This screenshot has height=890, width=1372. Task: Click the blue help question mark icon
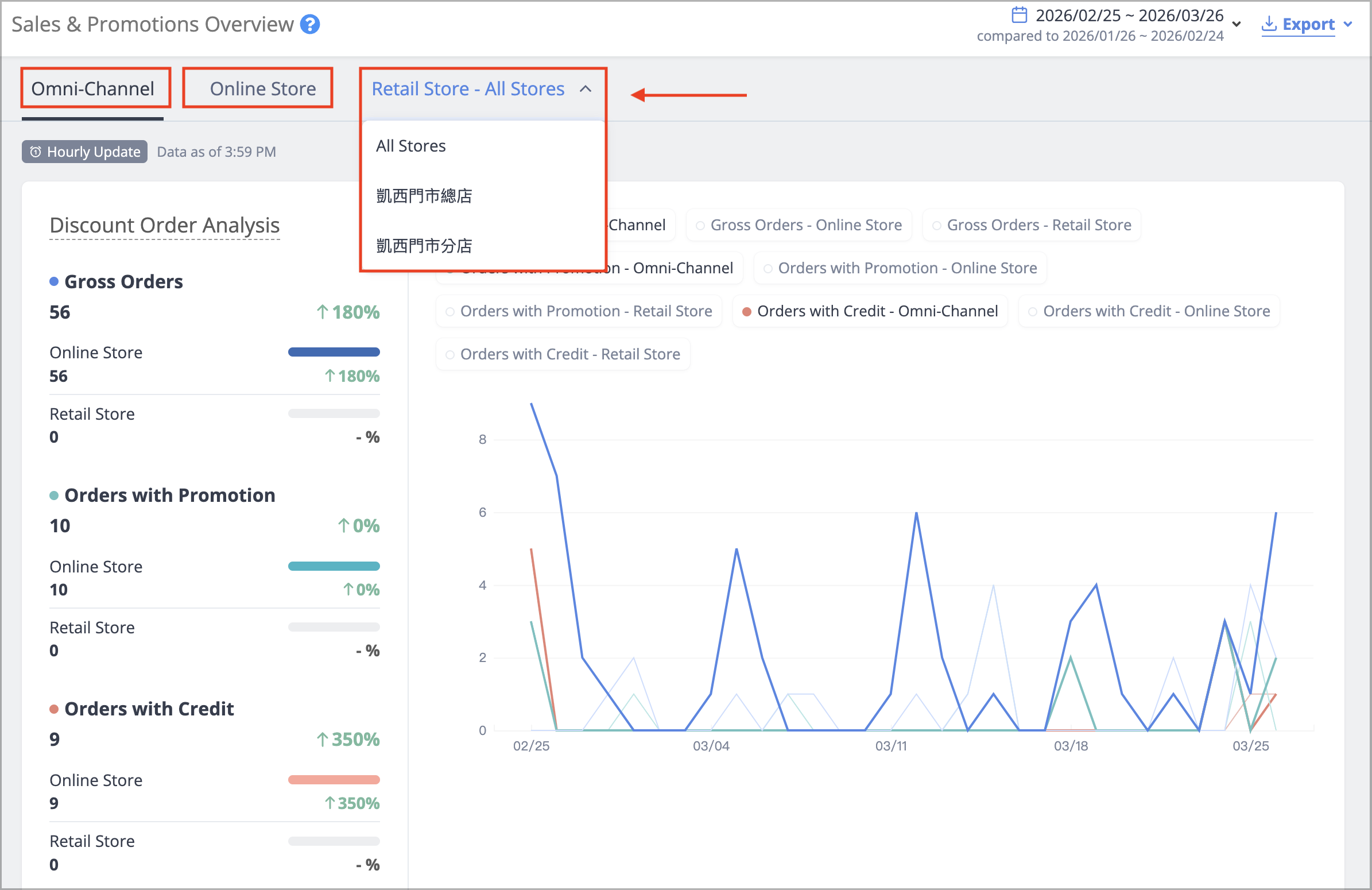pyautogui.click(x=310, y=24)
